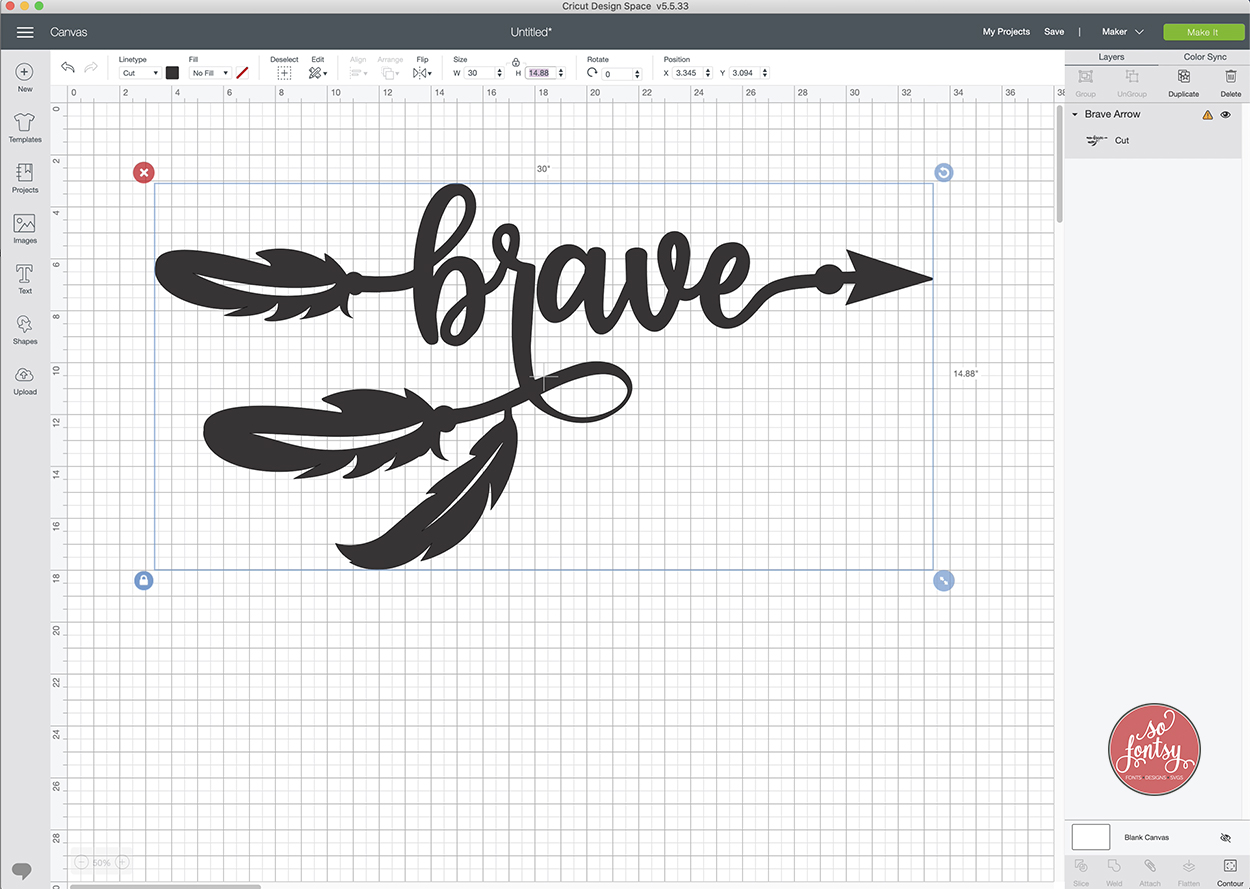Open the Arrange dropdown
Viewport: 1250px width, 889px height.
tap(390, 73)
